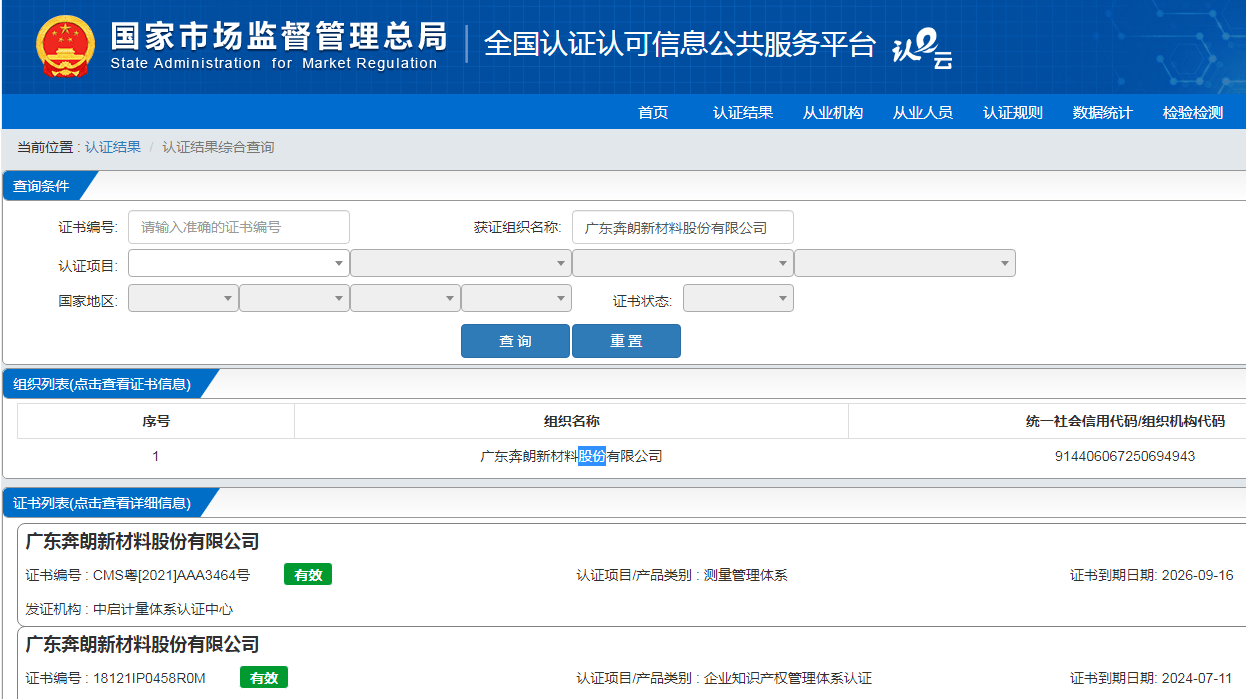Click the 查询 search button

[515, 341]
